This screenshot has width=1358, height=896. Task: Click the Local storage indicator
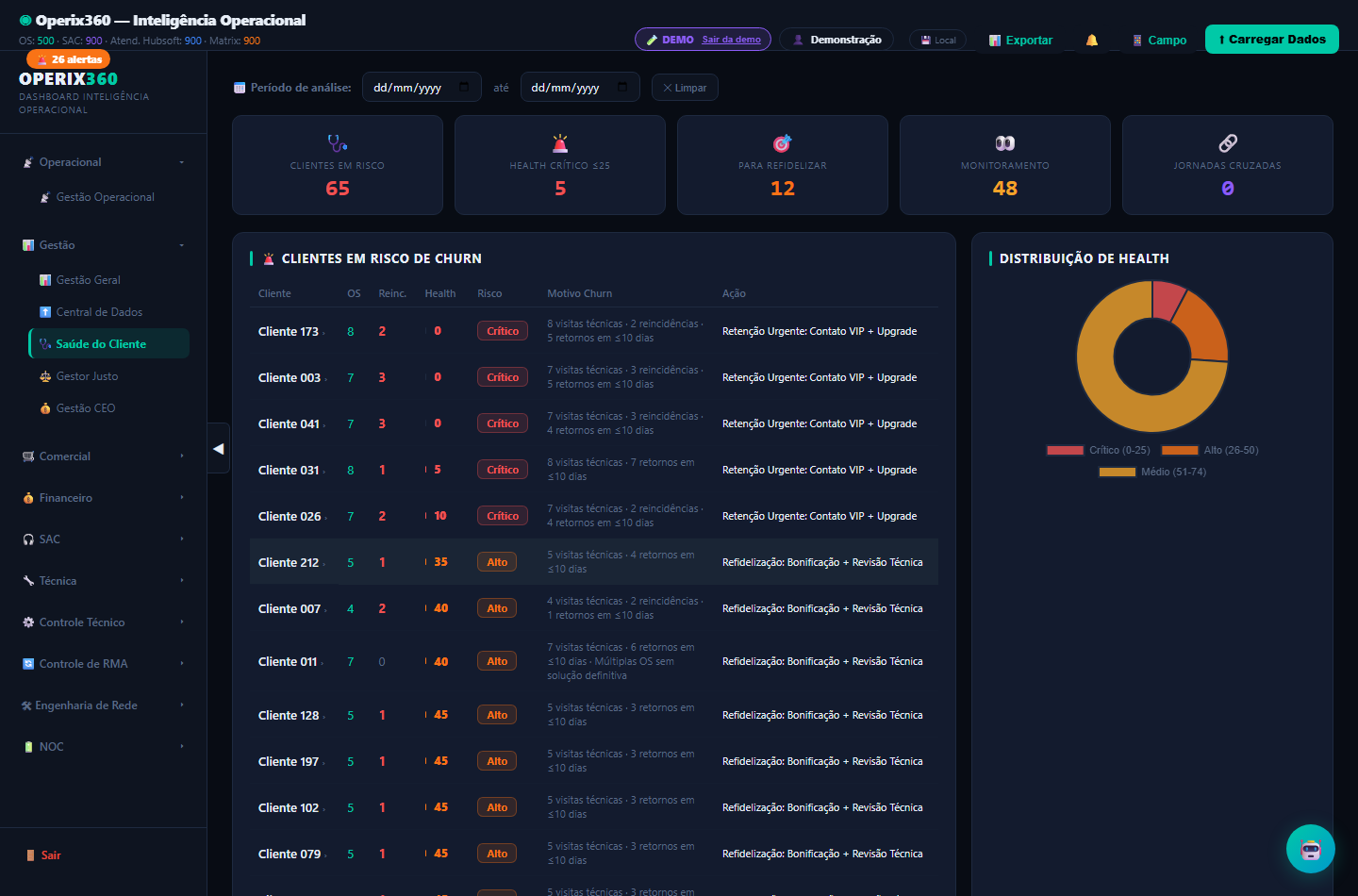[938, 40]
